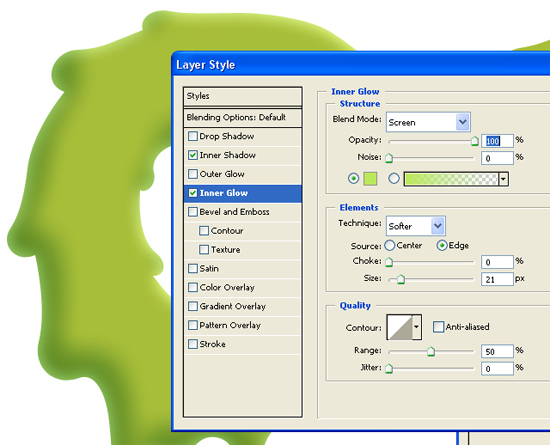Enable the Anti-aliased checkbox
Viewport: 550px width, 445px height.
point(438,327)
